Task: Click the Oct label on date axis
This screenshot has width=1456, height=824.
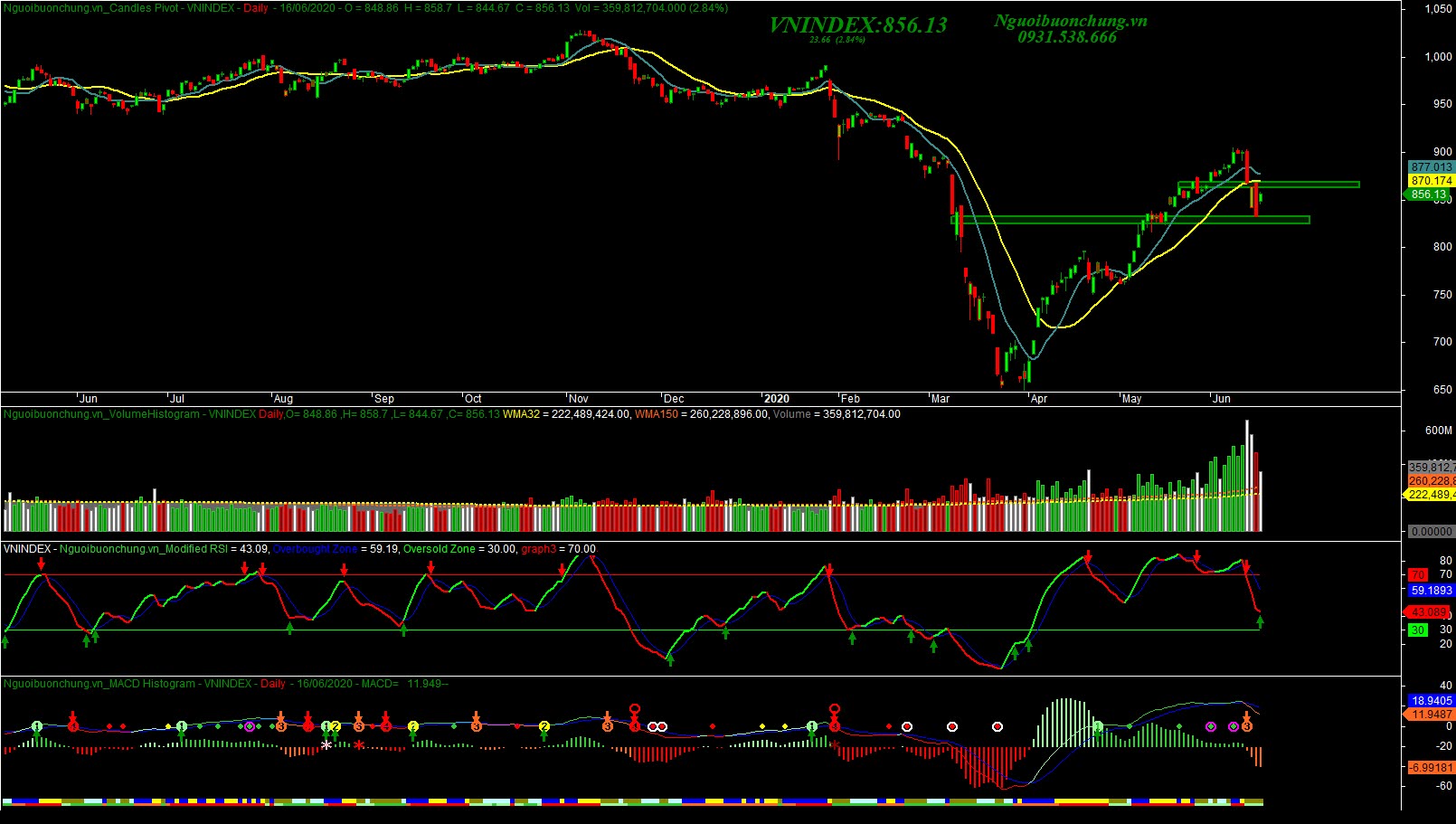Action: pyautogui.click(x=473, y=399)
